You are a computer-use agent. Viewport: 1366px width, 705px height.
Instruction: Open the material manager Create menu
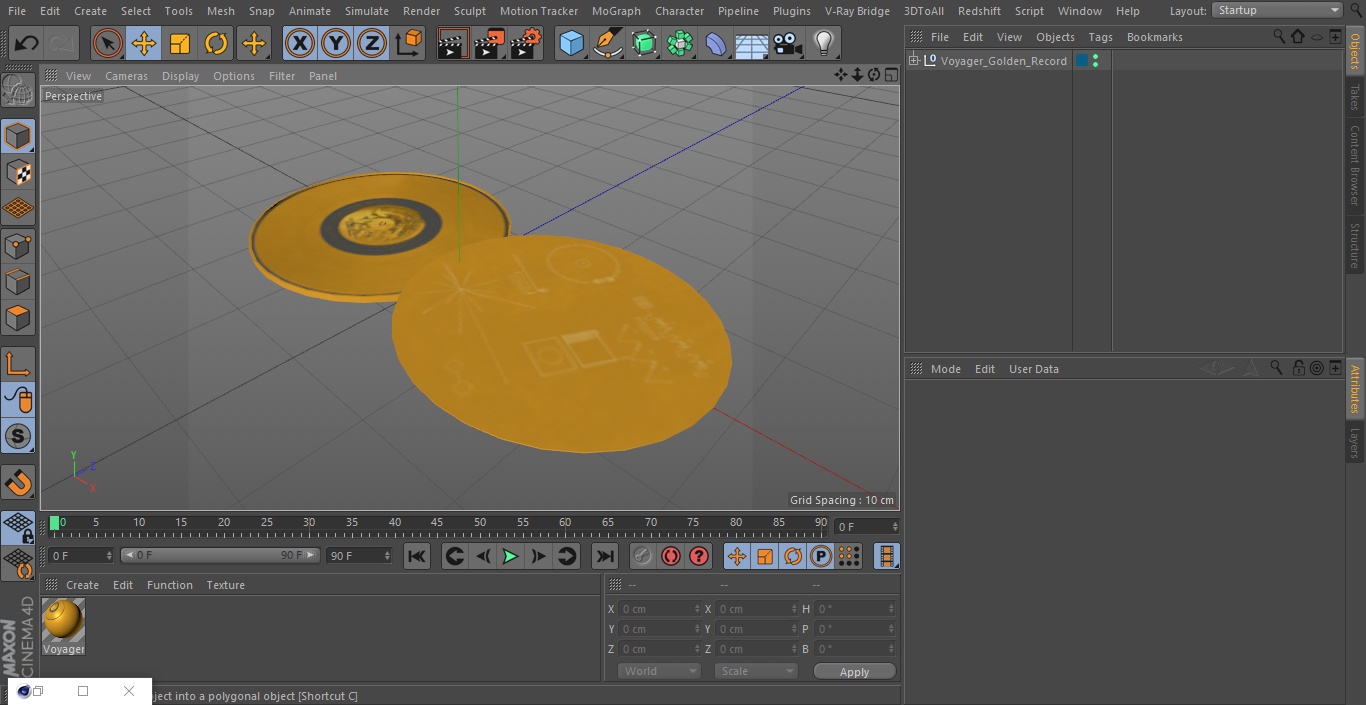82,585
